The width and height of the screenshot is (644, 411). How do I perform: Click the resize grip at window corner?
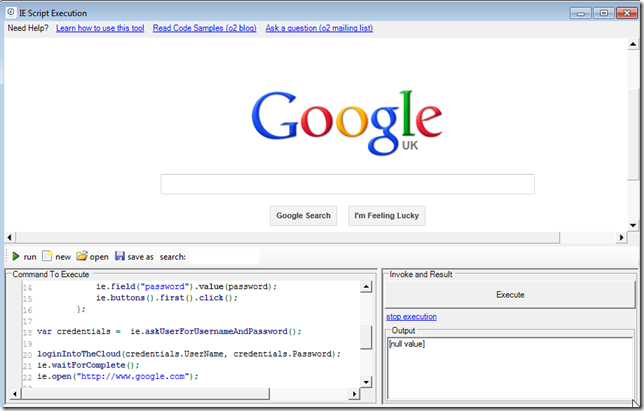(635, 403)
